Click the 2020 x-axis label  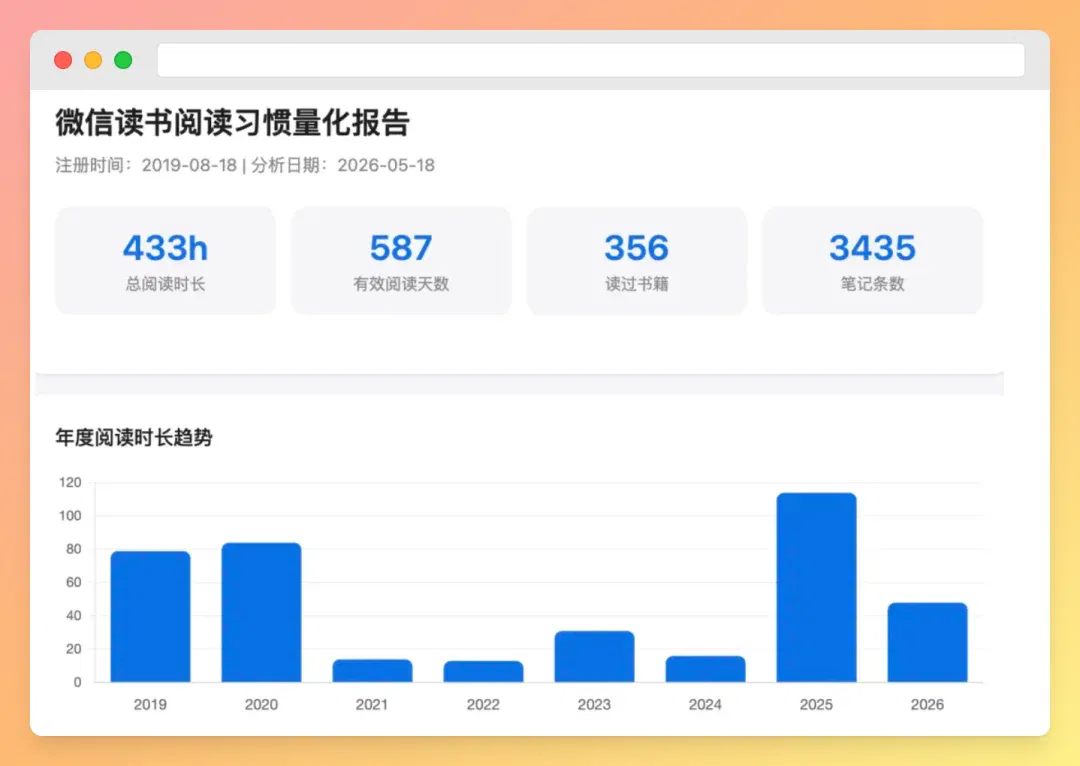click(x=261, y=705)
